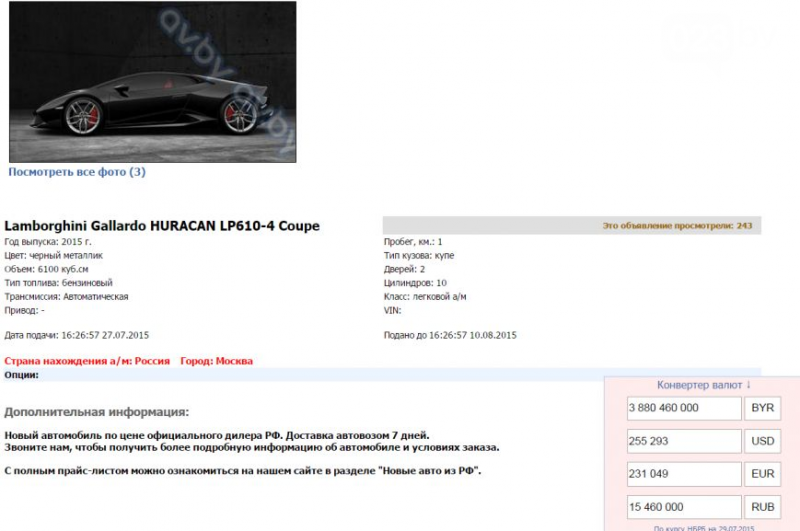This screenshot has height=531, width=800.
Task: Click the USD currency label button
Action: [763, 441]
